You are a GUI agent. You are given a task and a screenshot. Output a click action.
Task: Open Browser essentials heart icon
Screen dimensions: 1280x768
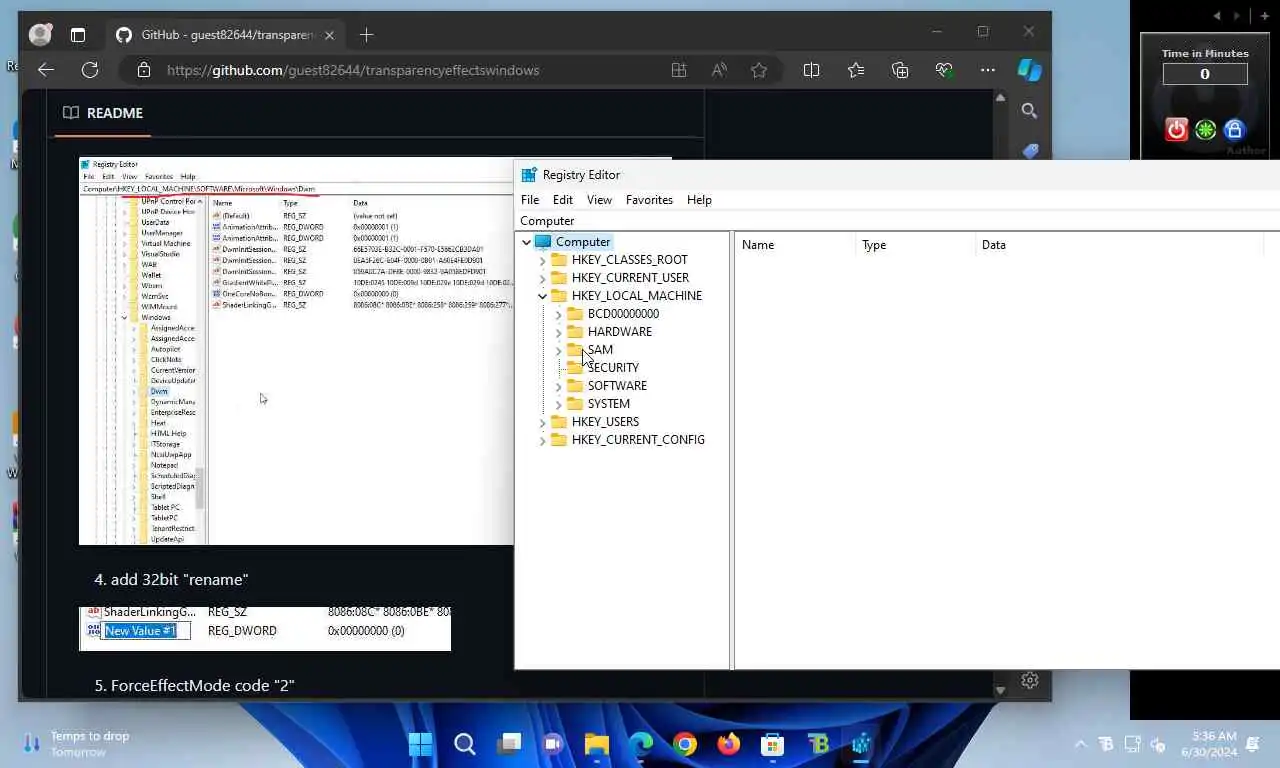point(944,70)
